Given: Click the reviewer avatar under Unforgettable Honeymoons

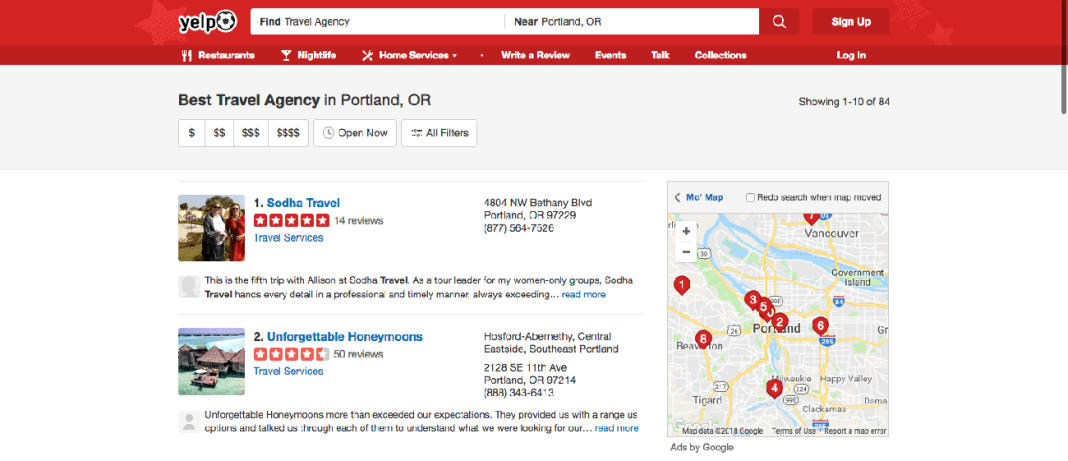Looking at the screenshot, I should tap(189, 421).
